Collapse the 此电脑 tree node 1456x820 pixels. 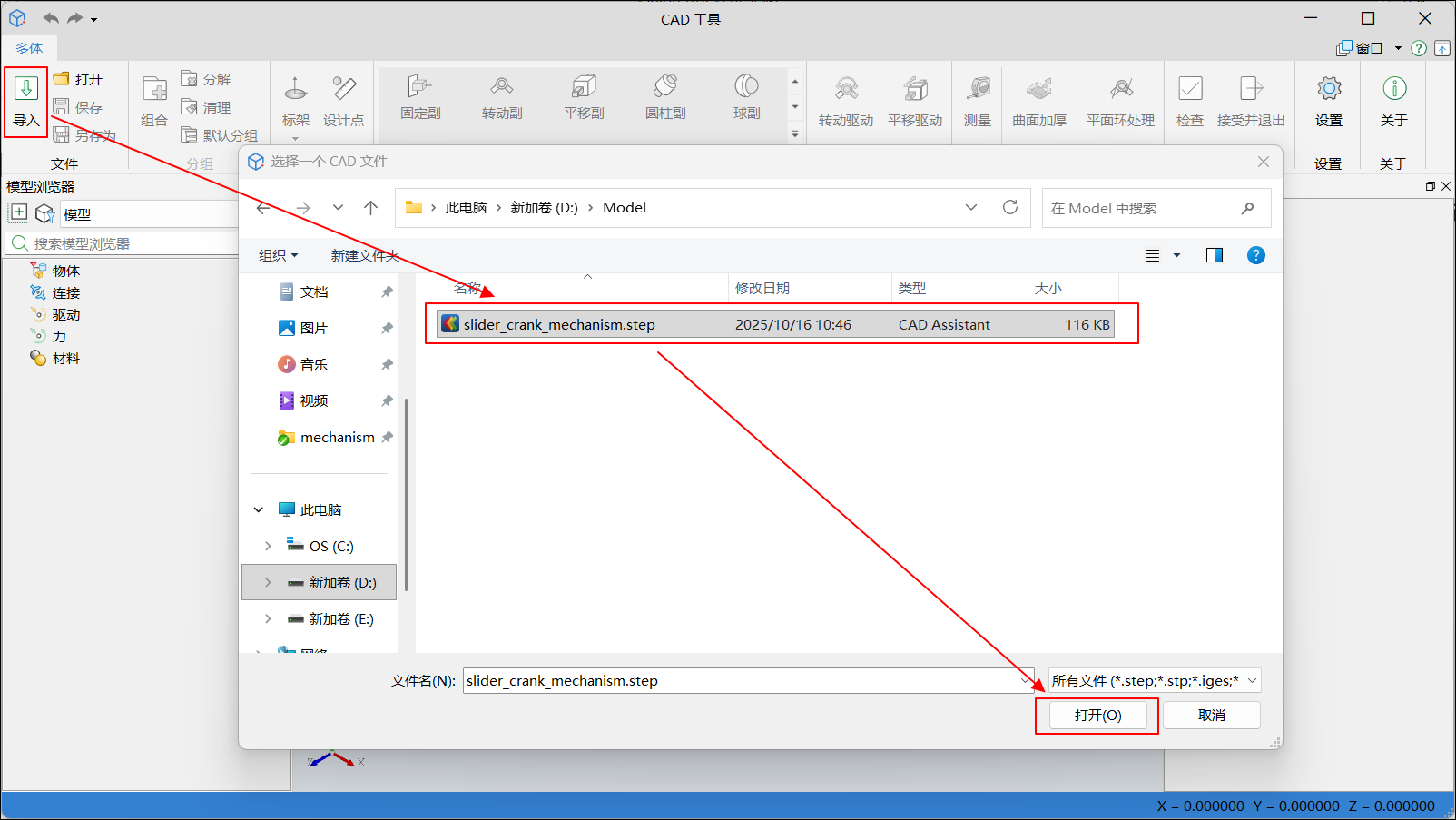(x=259, y=509)
